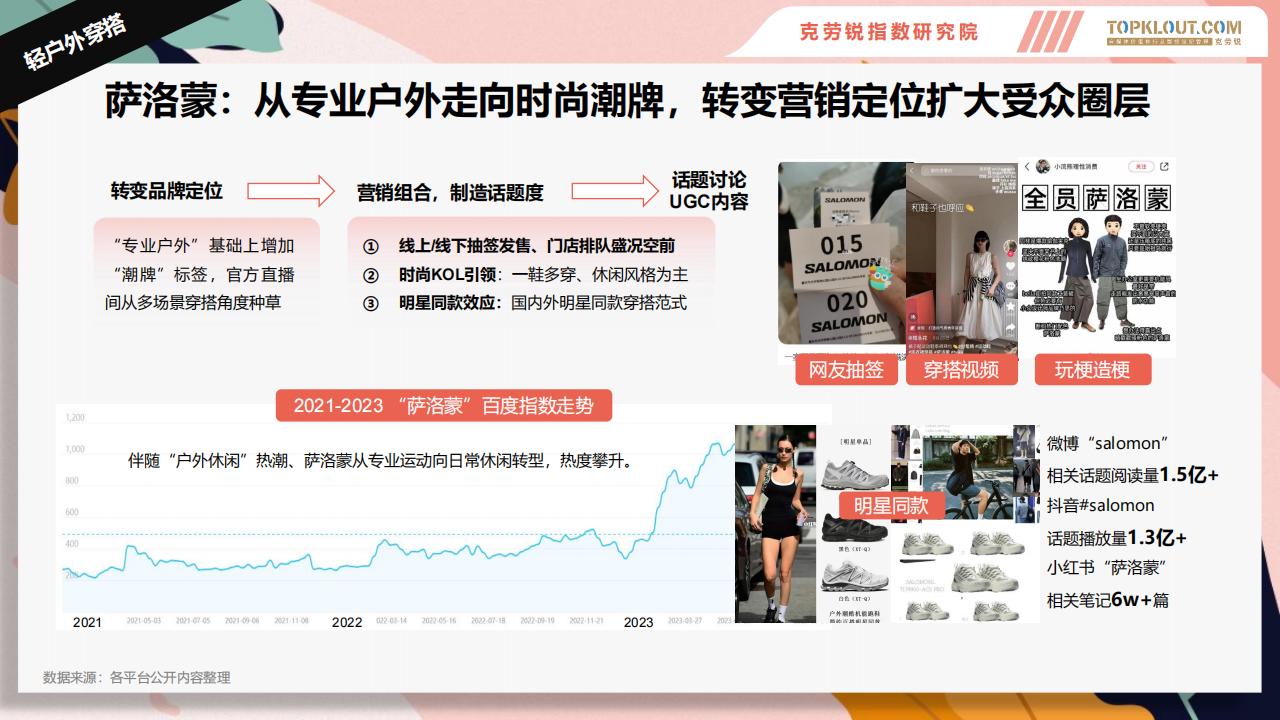
Task: Open the celebrity street photo in black outfit
Action: pyautogui.click(x=775, y=524)
